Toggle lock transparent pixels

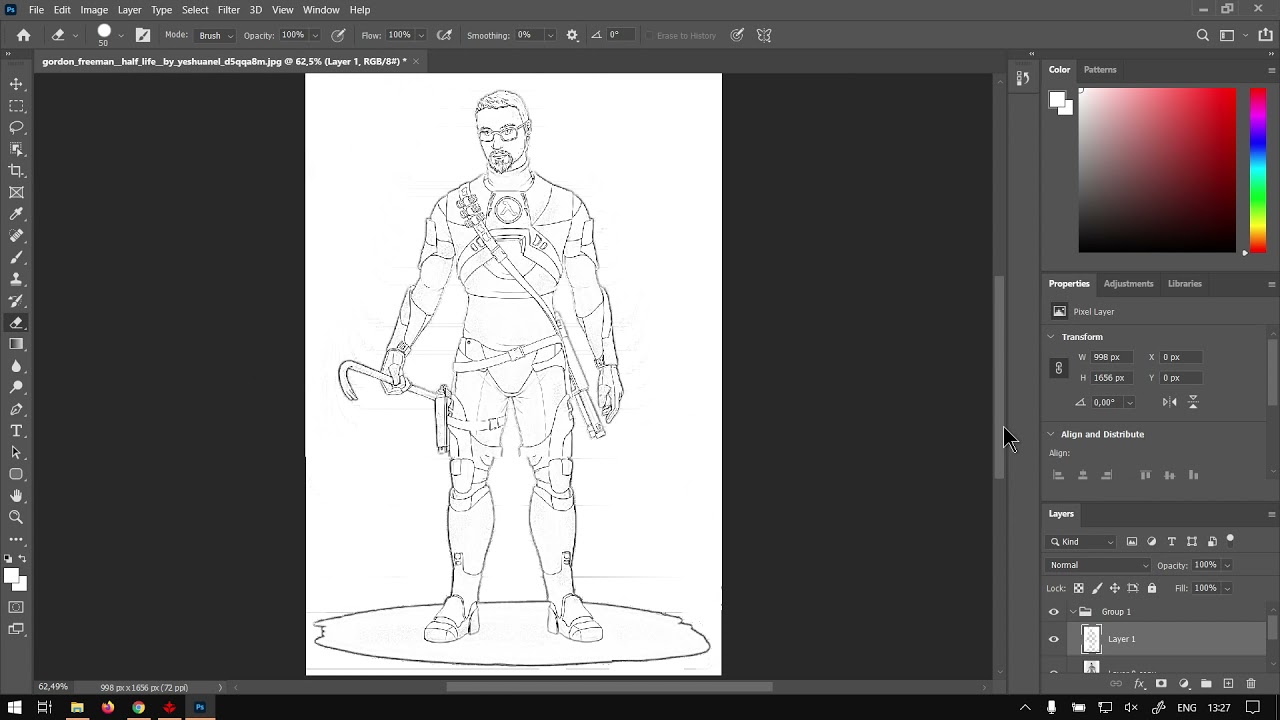1078,588
